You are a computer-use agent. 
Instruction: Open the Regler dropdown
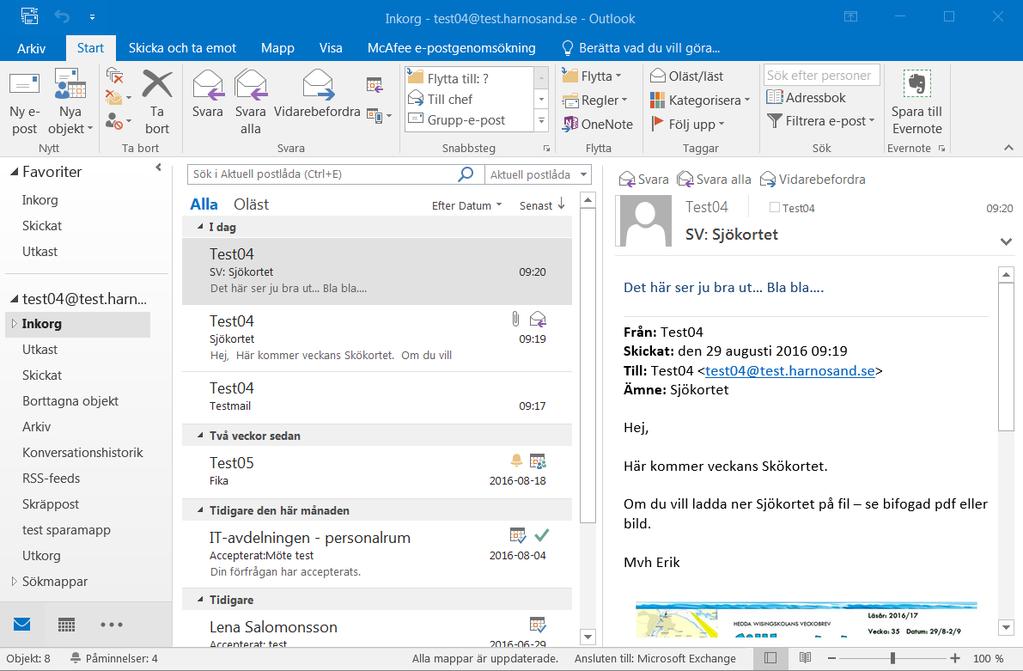coord(595,101)
